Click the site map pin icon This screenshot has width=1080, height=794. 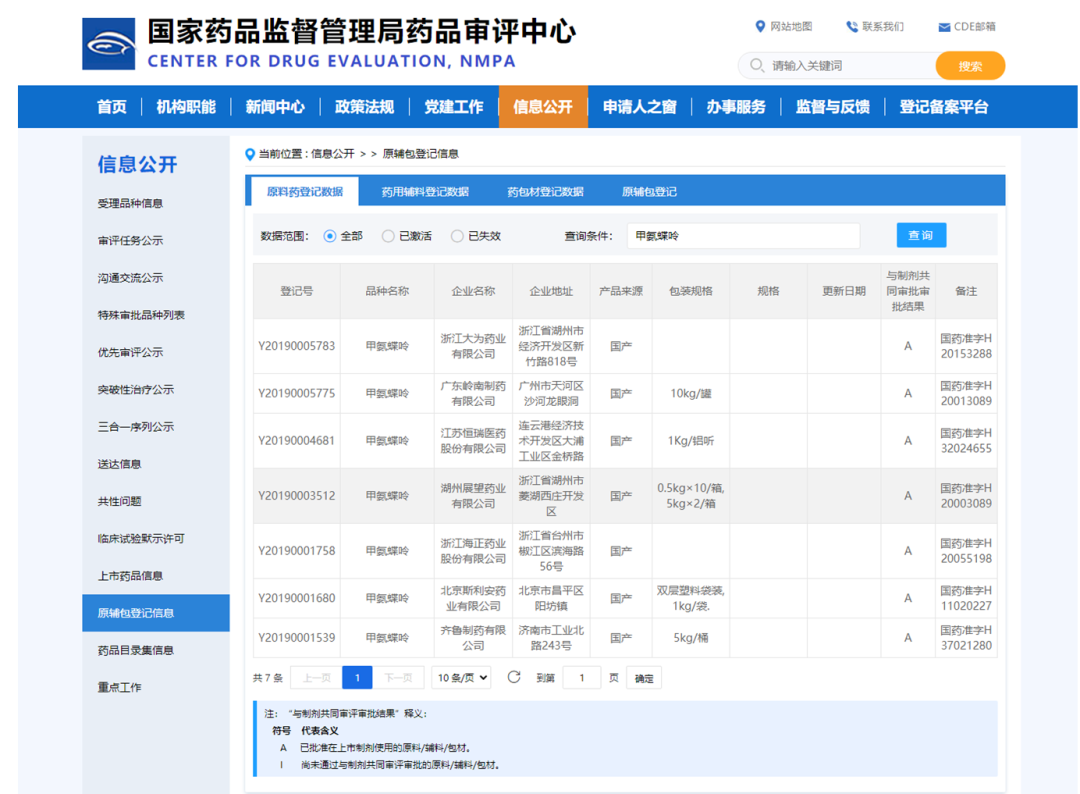pos(760,27)
